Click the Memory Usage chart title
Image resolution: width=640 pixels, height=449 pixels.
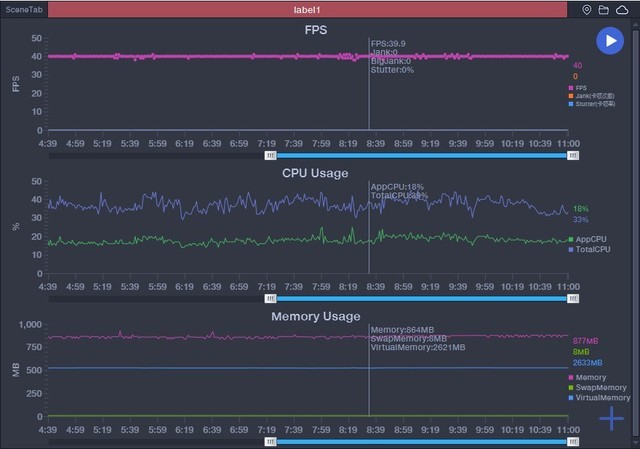[x=316, y=316]
